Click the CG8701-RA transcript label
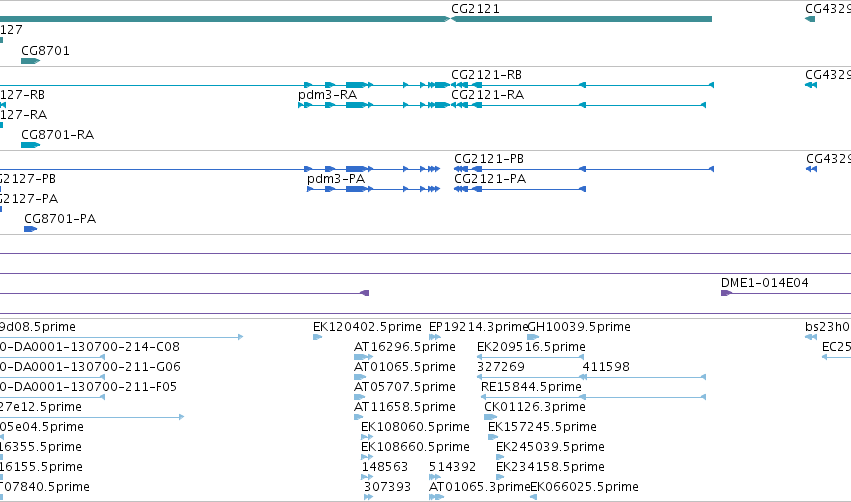This screenshot has width=851, height=502. click(x=58, y=135)
